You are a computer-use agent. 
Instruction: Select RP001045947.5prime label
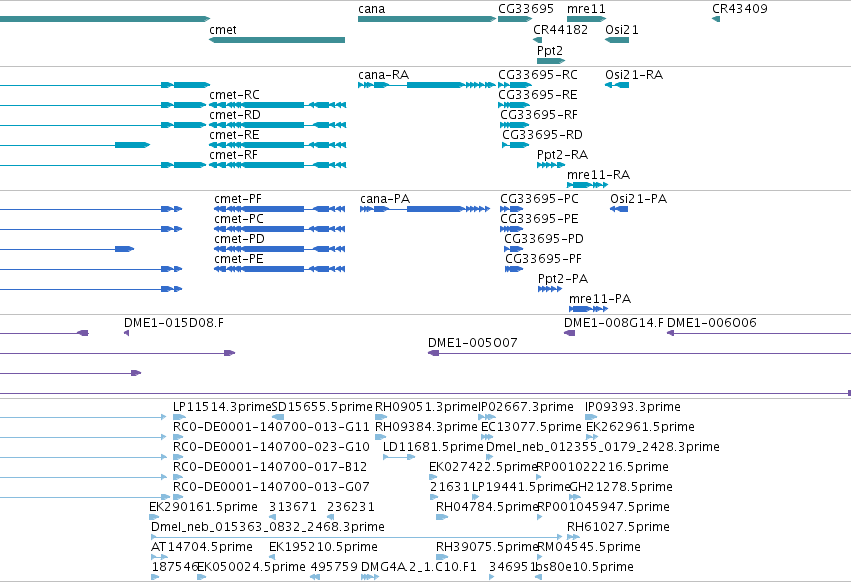pos(603,507)
